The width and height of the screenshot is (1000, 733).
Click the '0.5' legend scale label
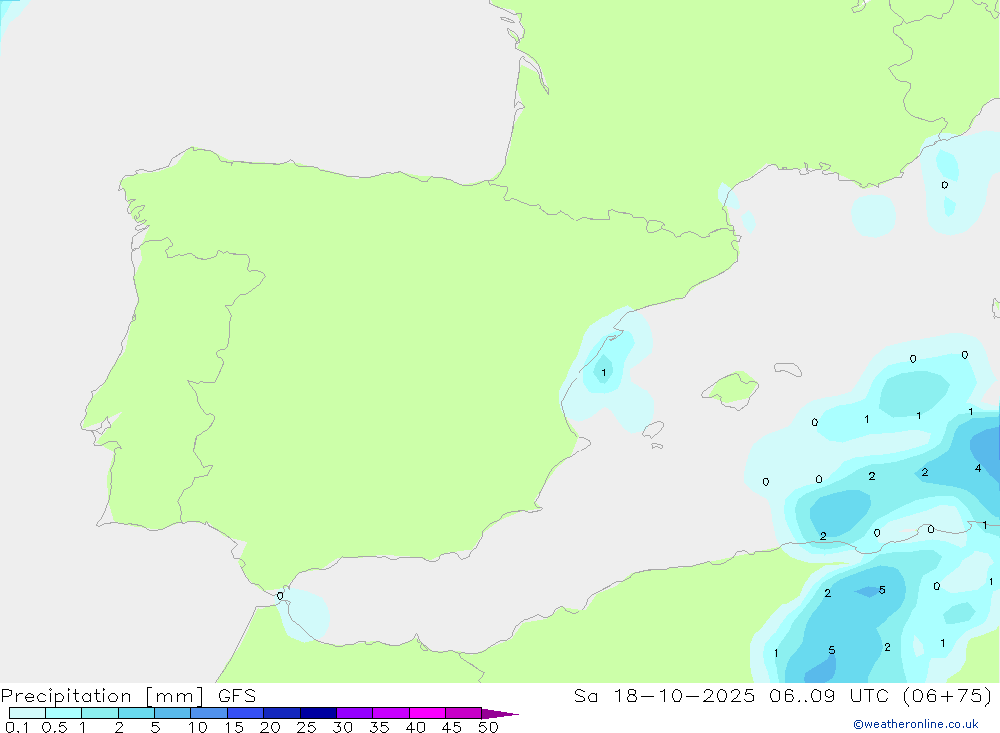point(54,727)
